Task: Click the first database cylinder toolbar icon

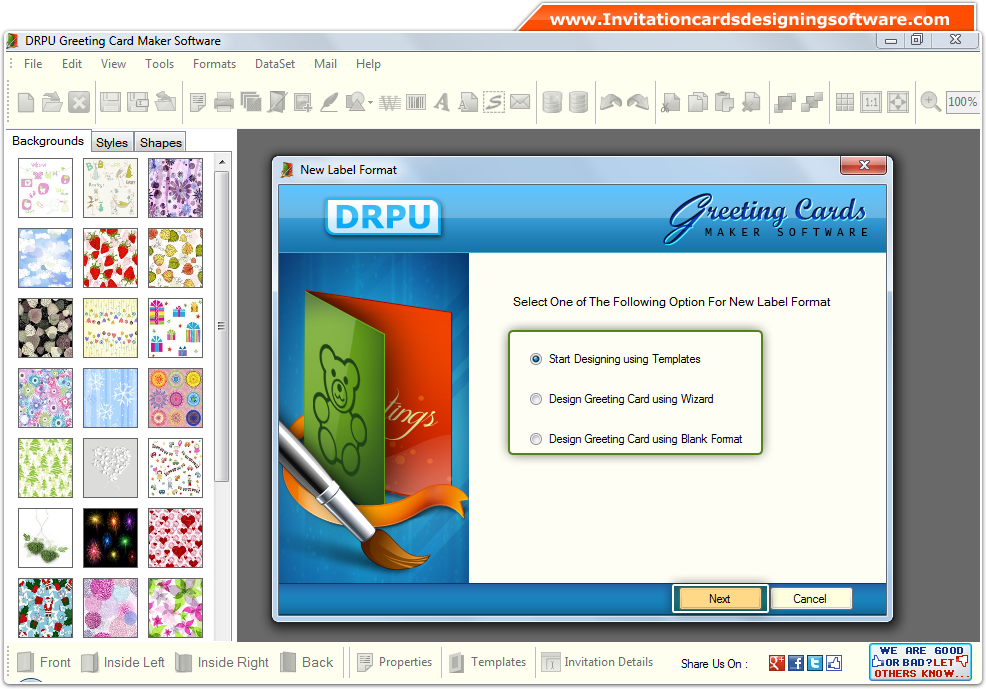Action: [x=552, y=102]
